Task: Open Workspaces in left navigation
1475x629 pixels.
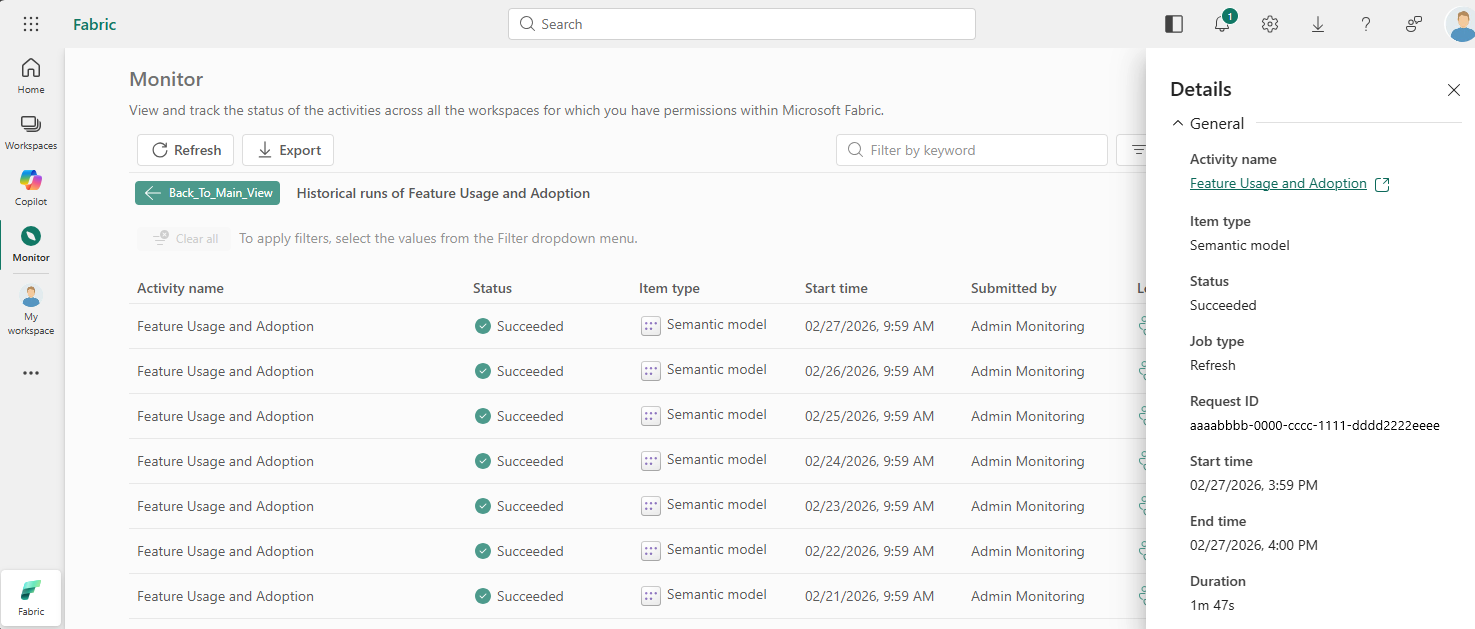Action: coord(31,131)
